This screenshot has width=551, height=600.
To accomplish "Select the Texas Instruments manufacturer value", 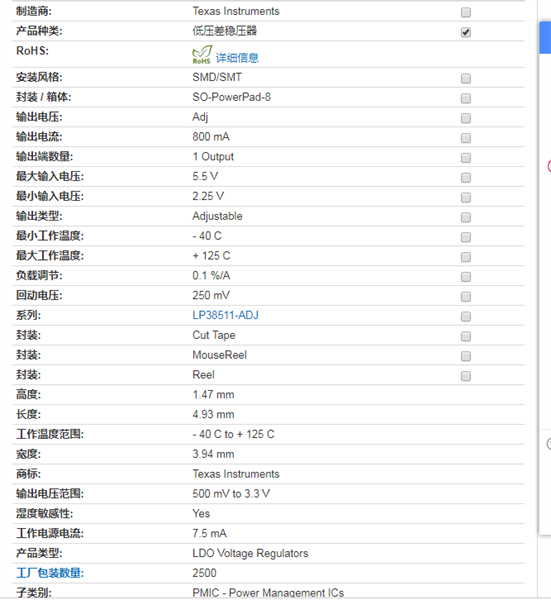I will 236,11.
